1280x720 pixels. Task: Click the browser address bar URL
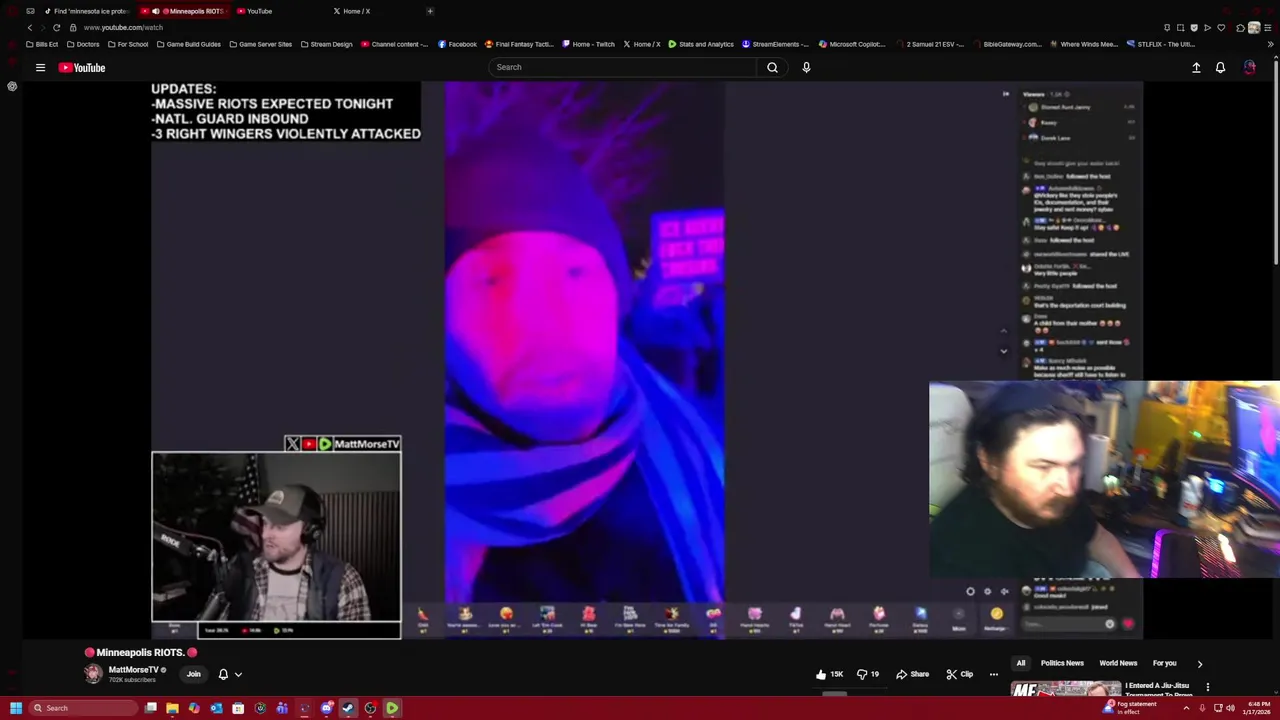pos(123,27)
